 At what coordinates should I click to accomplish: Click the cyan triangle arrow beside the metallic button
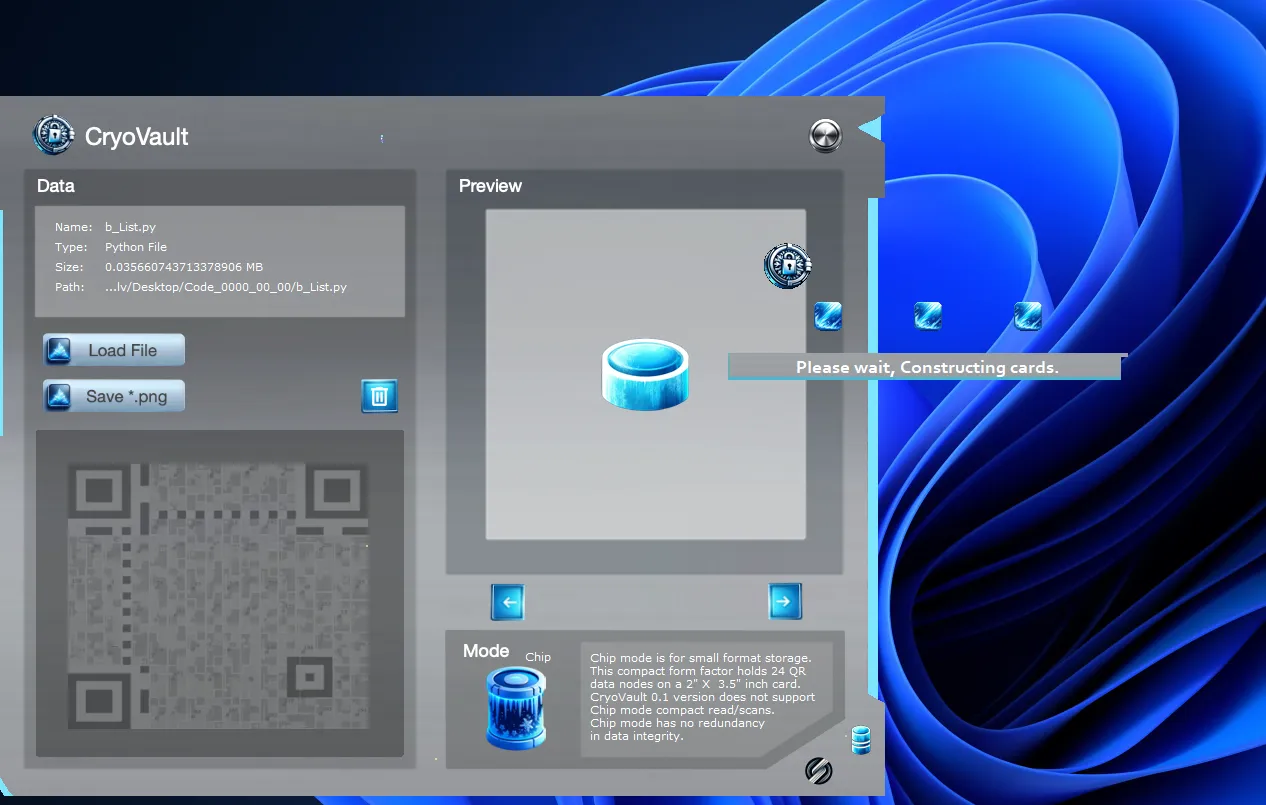pyautogui.click(x=869, y=129)
